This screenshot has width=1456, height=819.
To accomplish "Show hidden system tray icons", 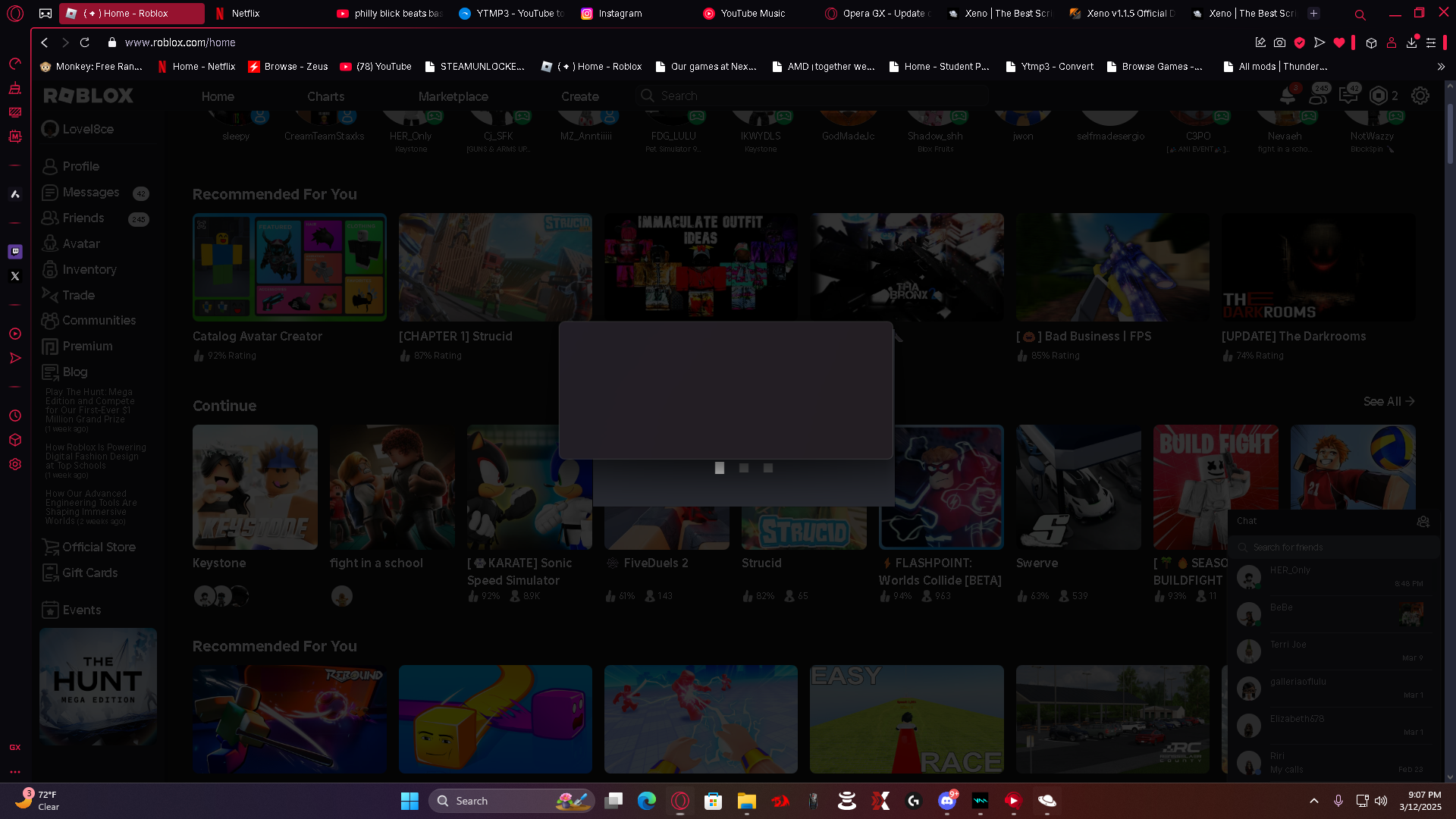I will 1314,801.
